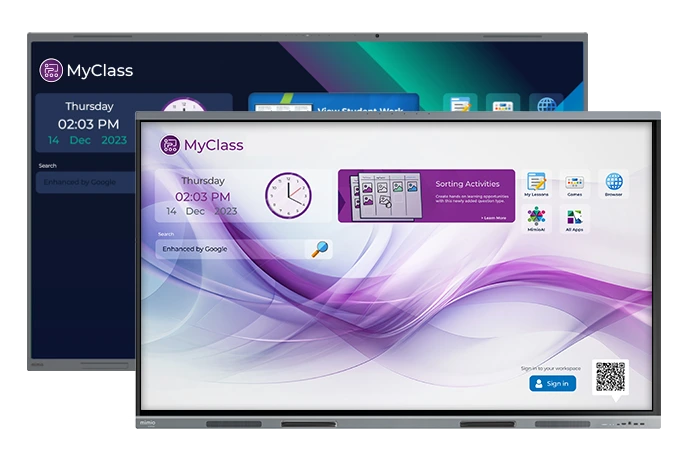690x460 pixels.
Task: Open the Browser globe icon on front display
Action: coord(613,184)
